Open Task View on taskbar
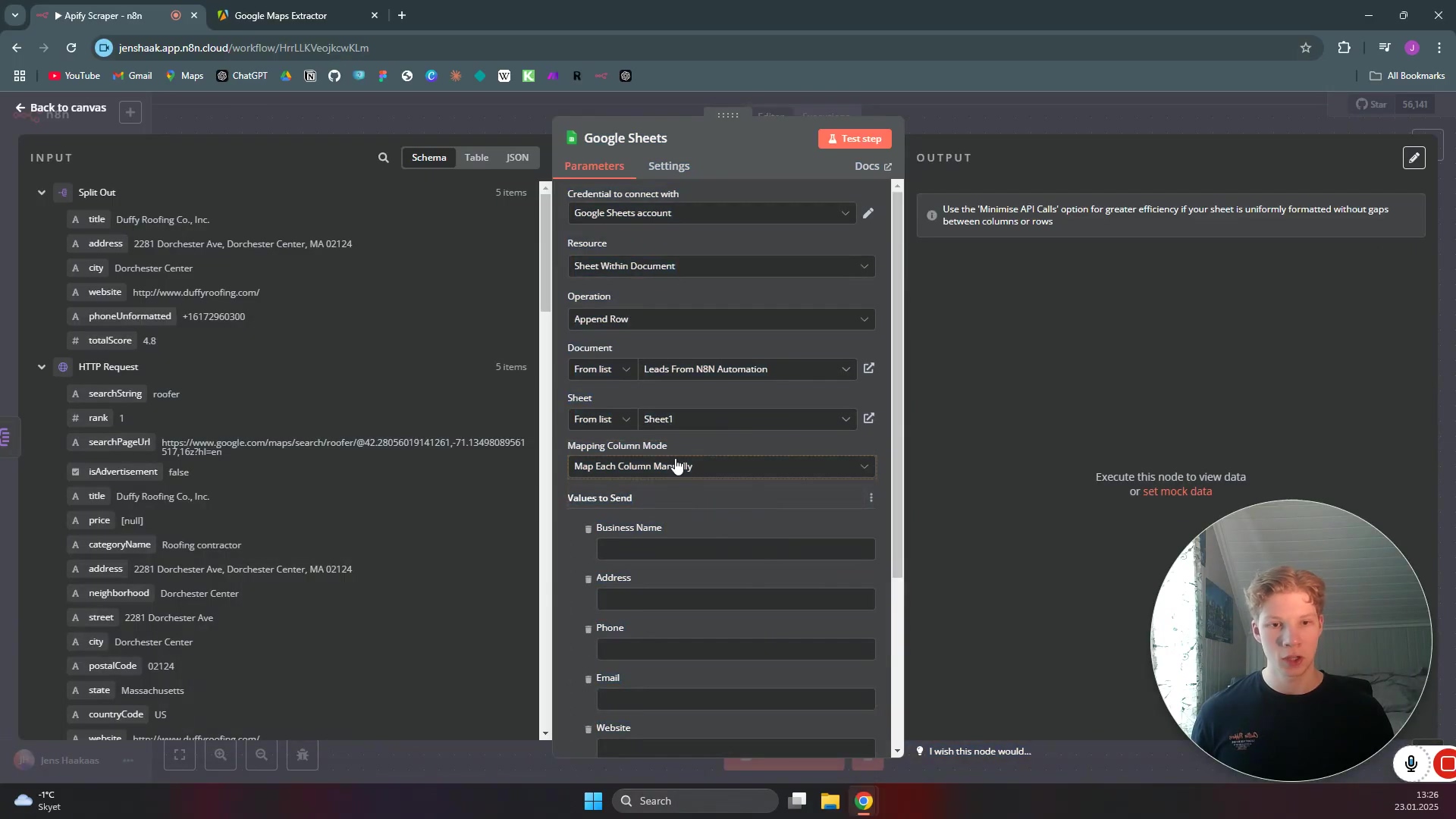 tap(797, 801)
